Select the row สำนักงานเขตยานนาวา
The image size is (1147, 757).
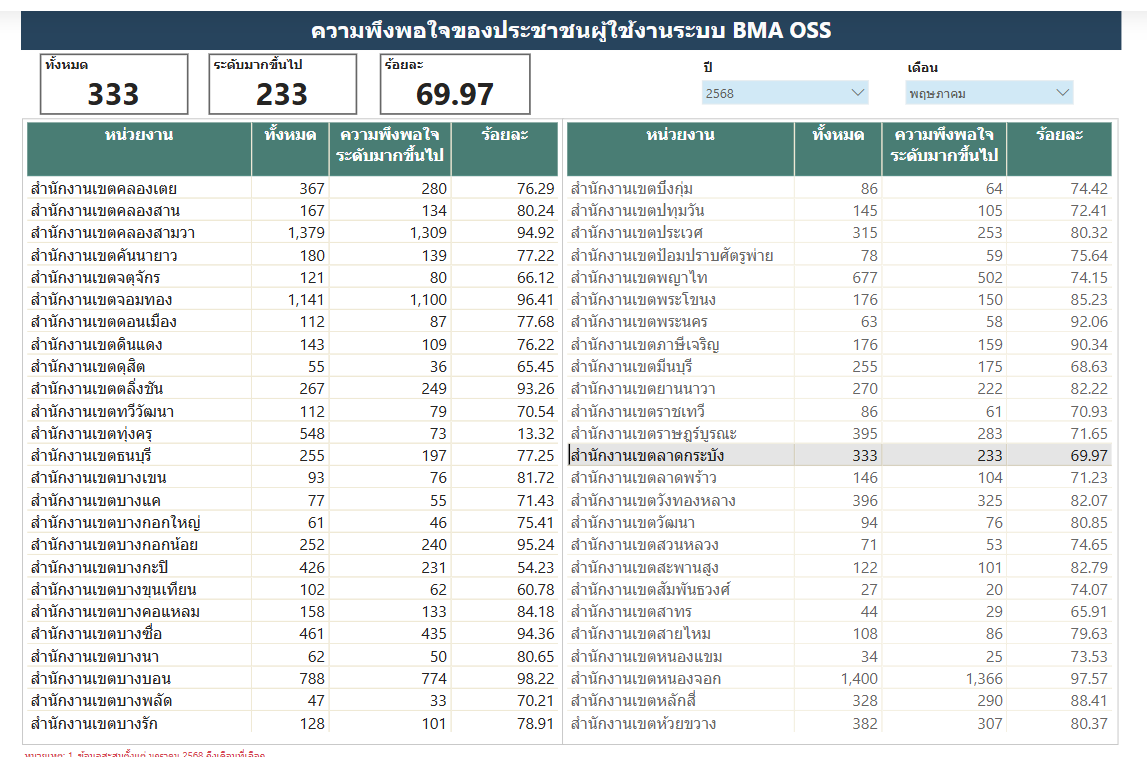coord(840,388)
